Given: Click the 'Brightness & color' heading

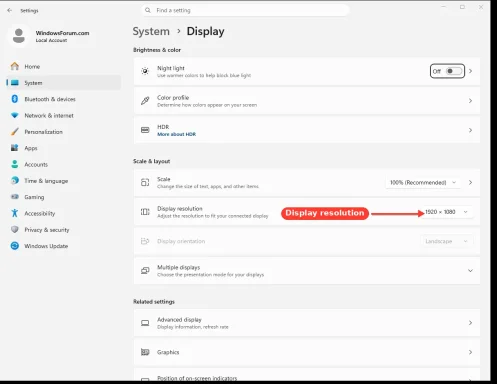Looking at the screenshot, I should click(x=157, y=50).
